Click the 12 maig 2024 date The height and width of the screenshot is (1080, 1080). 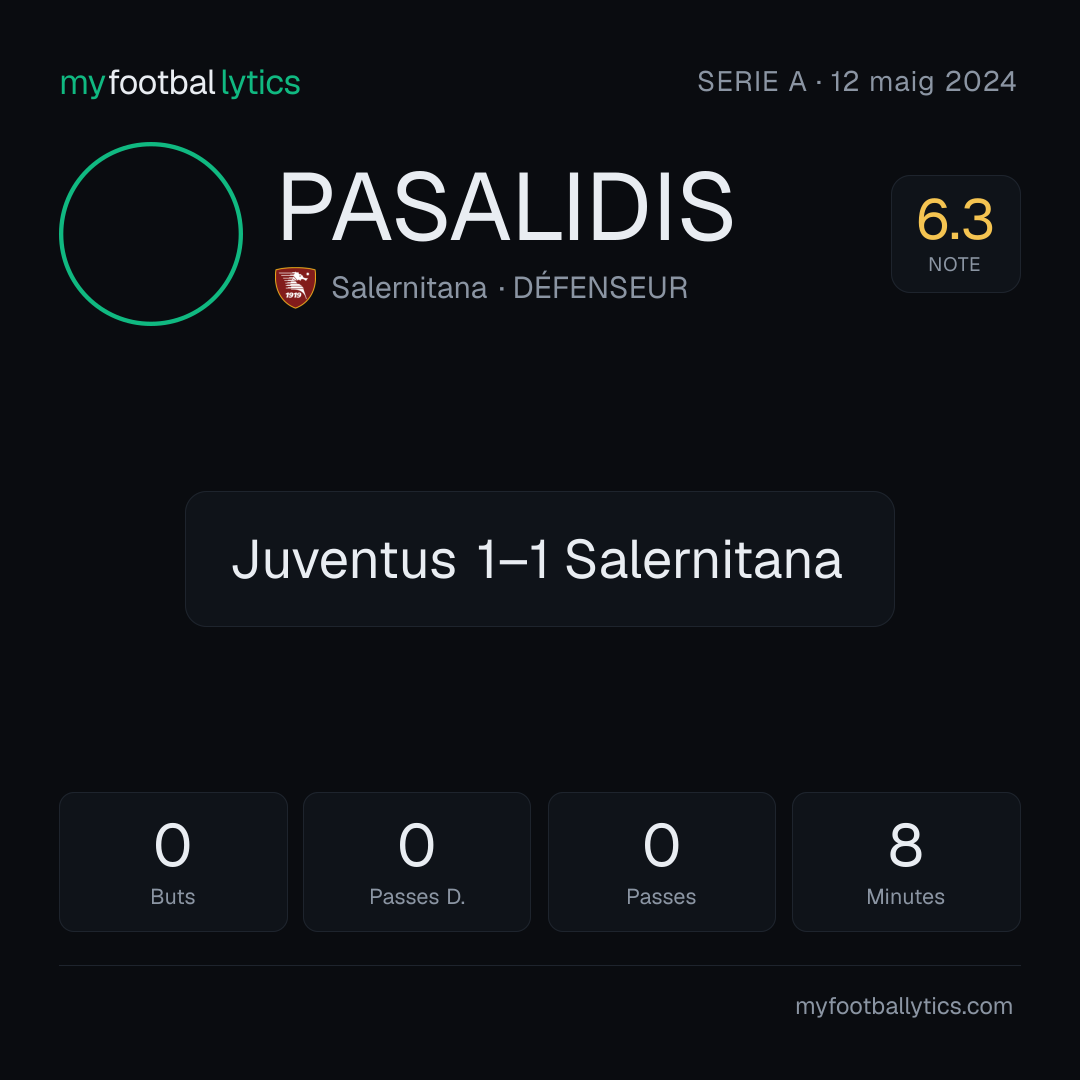[923, 82]
